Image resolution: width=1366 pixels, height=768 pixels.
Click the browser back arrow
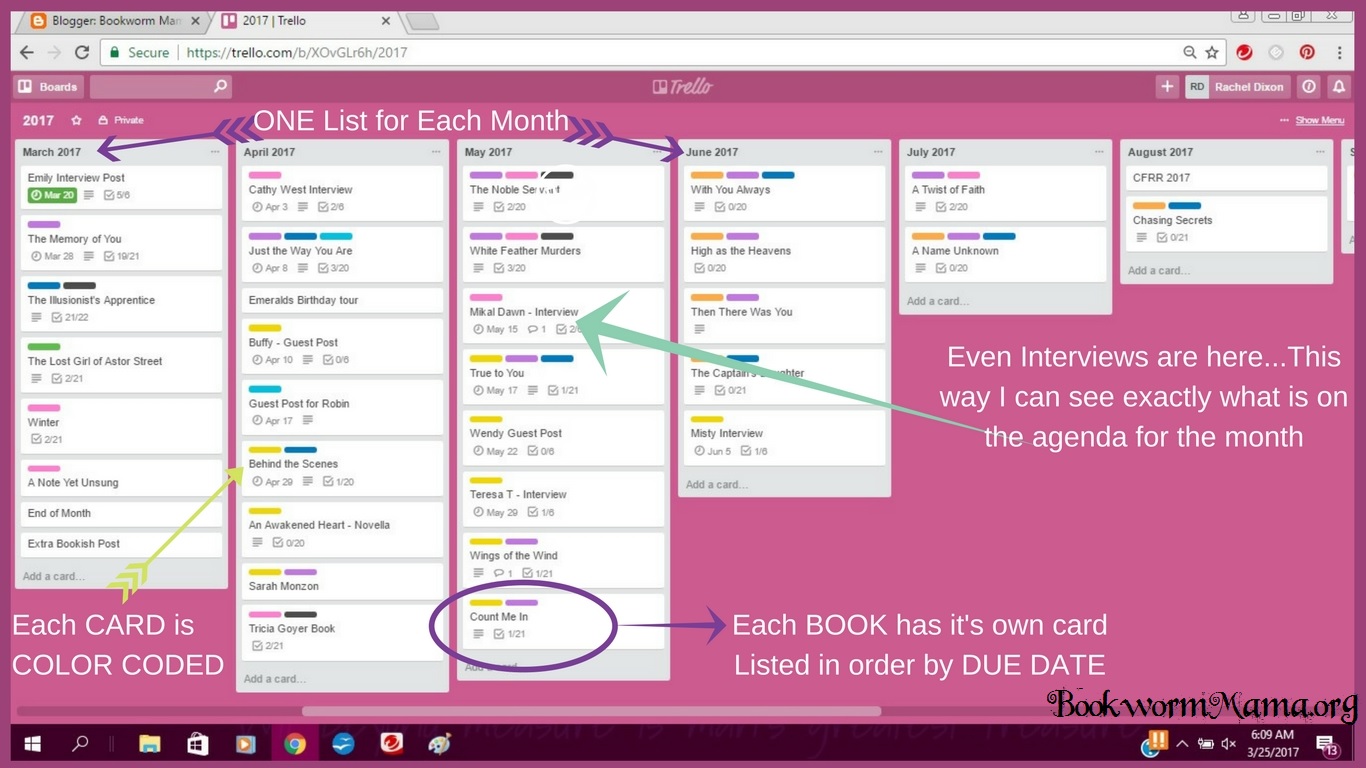point(27,53)
